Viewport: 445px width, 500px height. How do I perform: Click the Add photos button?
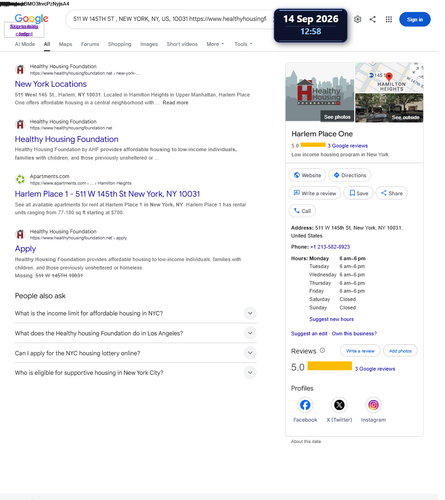coord(400,351)
